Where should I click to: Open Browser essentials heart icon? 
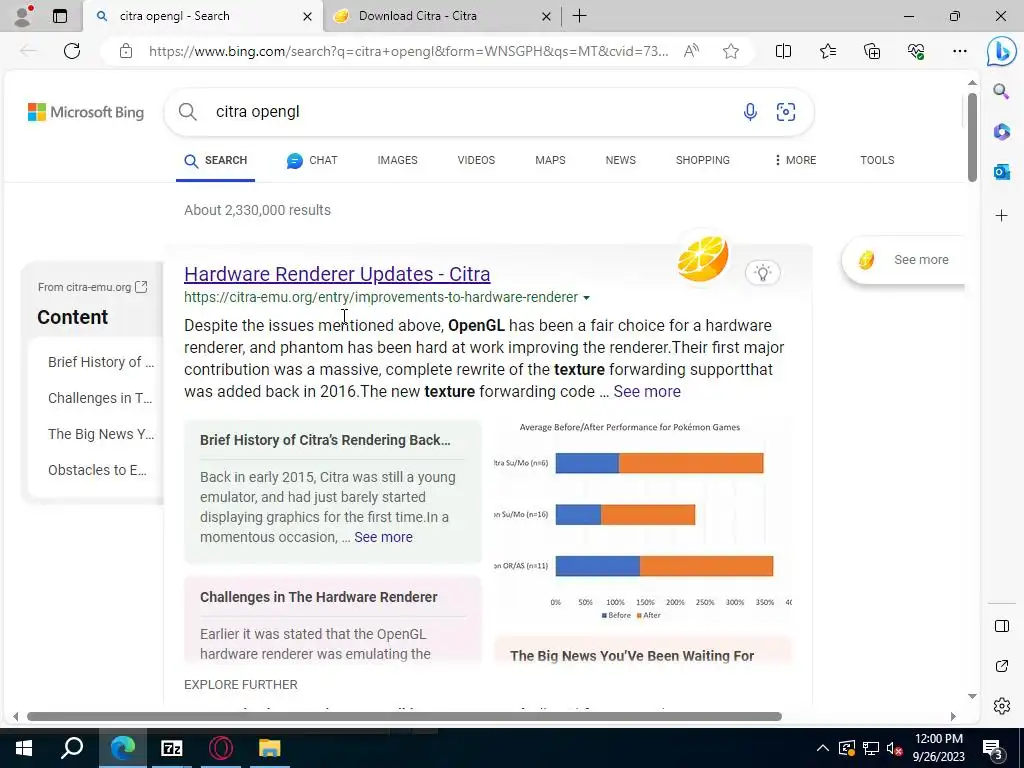click(916, 51)
